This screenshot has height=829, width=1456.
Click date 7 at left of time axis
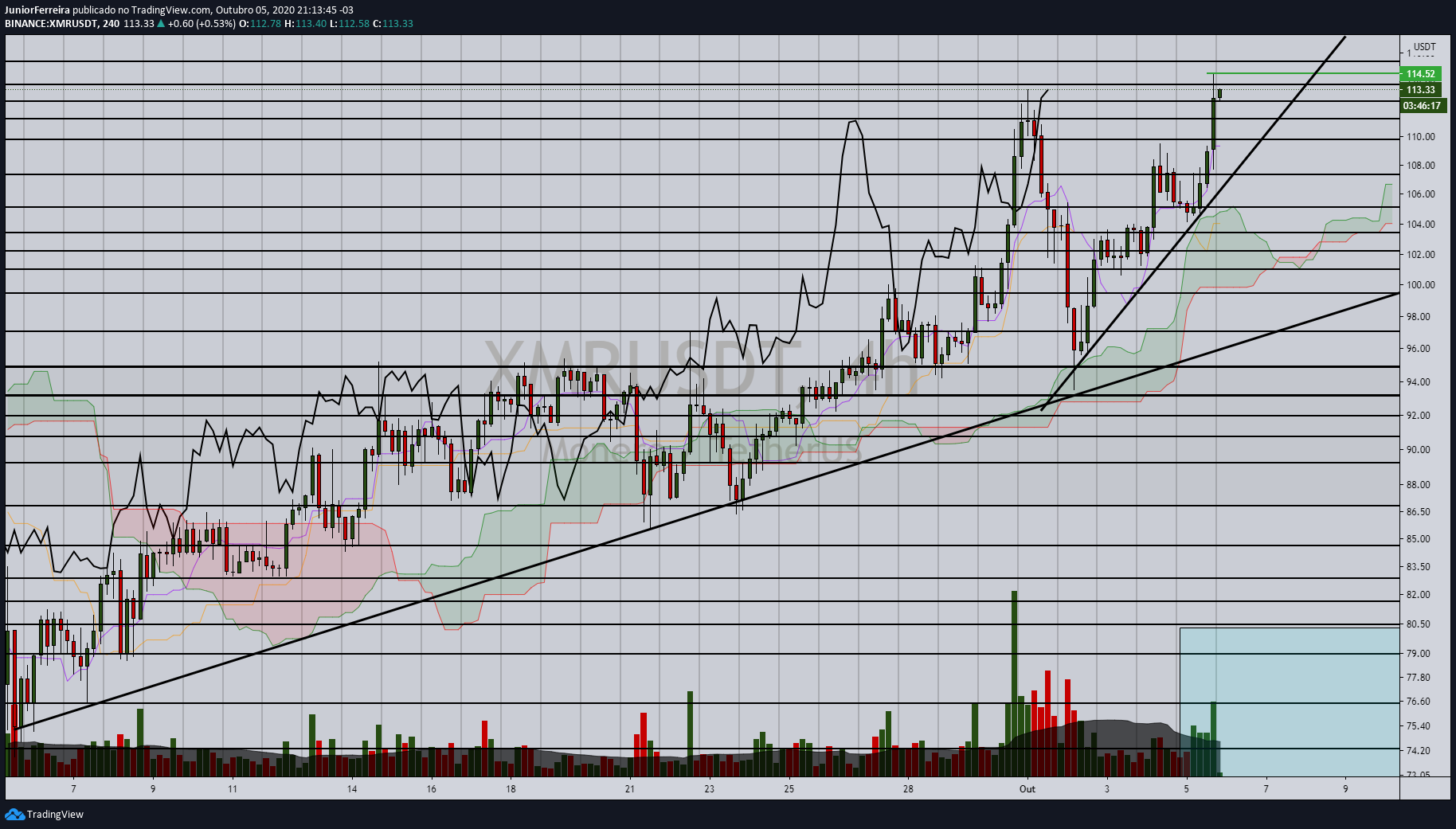click(x=73, y=789)
